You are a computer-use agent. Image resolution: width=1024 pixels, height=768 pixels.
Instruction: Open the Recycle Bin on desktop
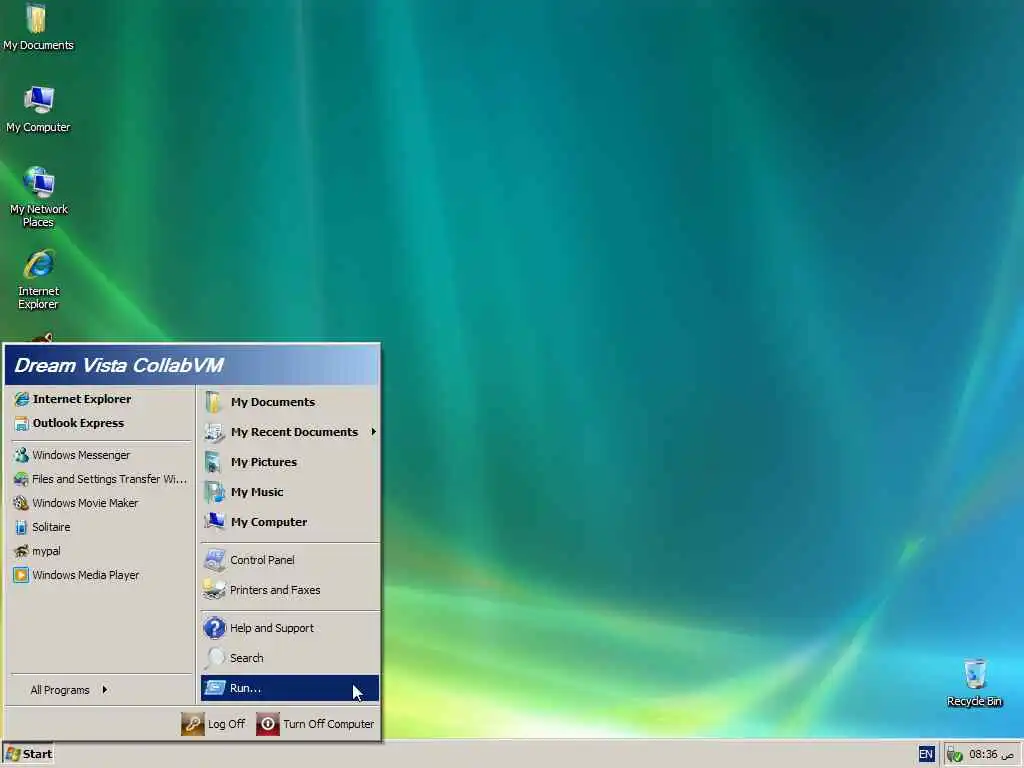click(x=974, y=682)
